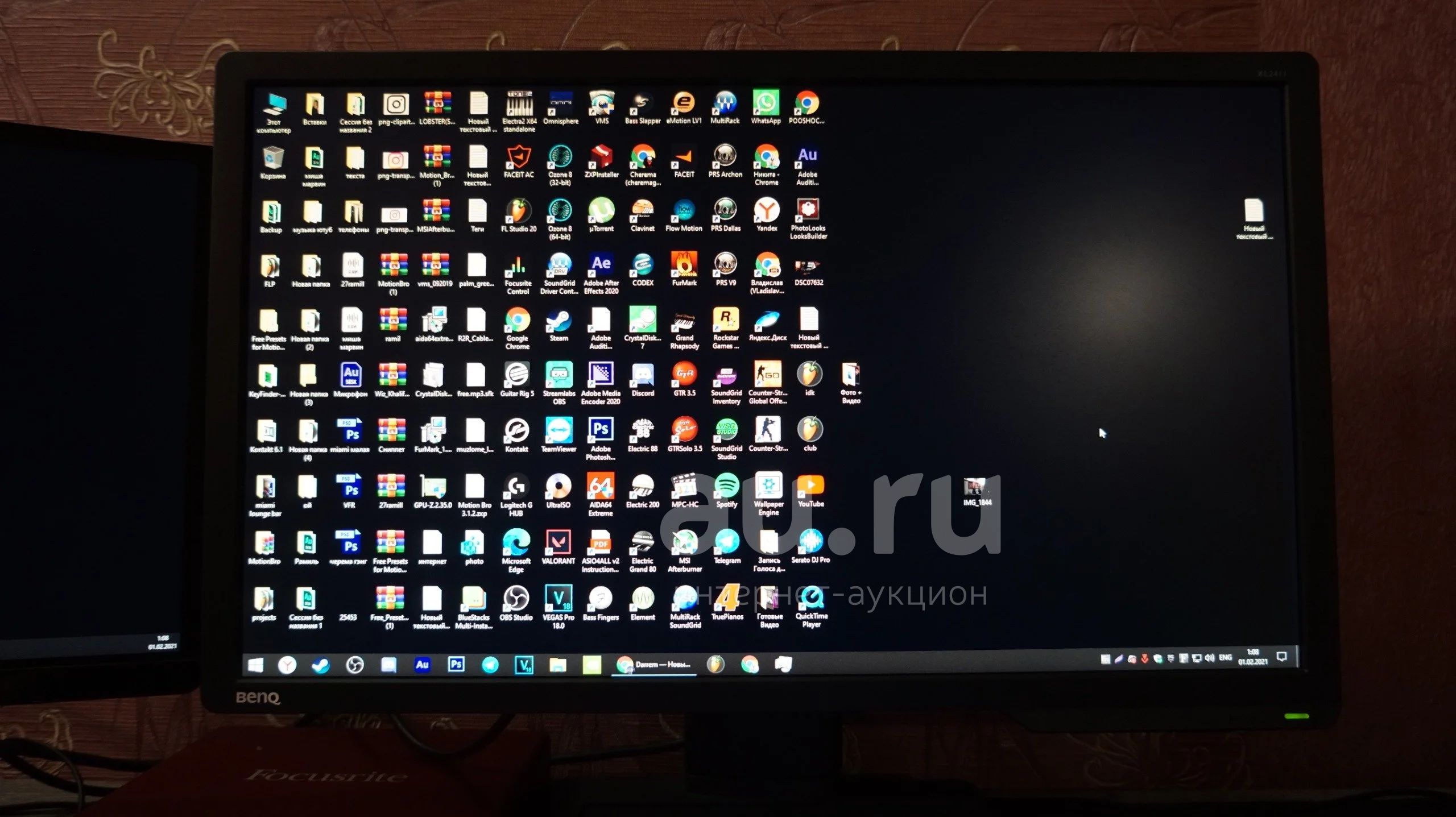Screen dimensions: 1456x817
Task: Open the AIDA64 Extreme shortcut
Action: pyautogui.click(x=601, y=495)
